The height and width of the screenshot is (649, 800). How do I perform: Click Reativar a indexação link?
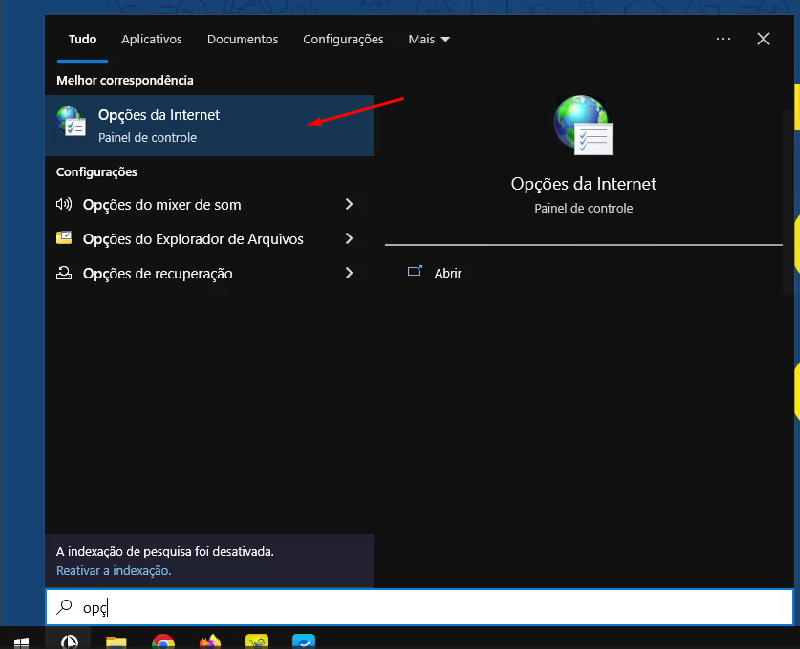click(x=113, y=570)
